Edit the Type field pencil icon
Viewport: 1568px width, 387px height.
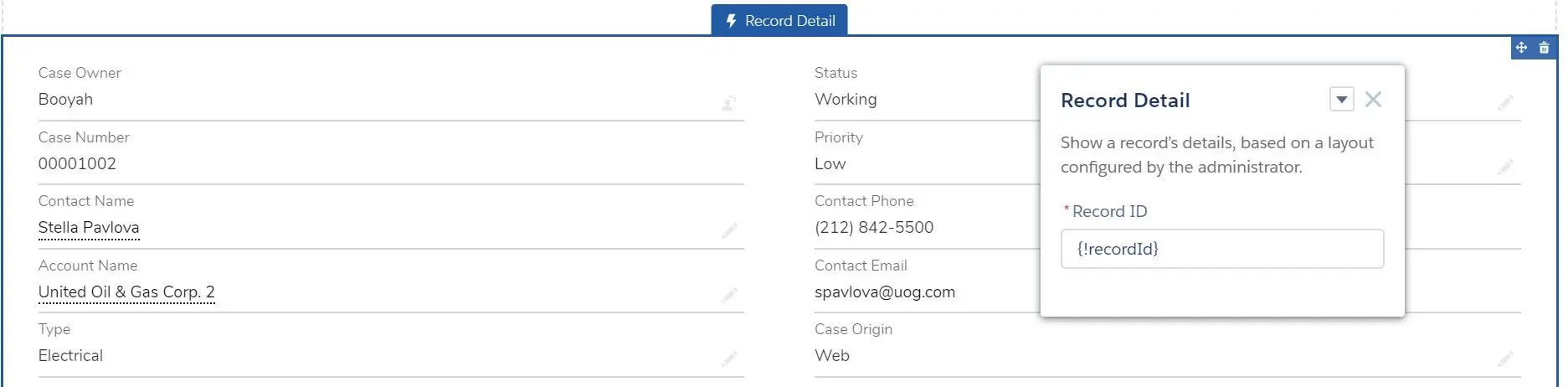(730, 359)
